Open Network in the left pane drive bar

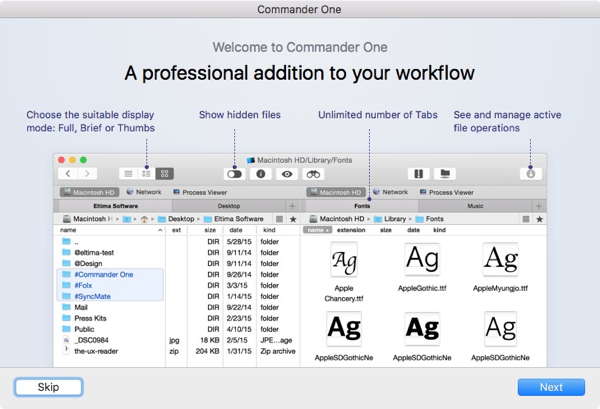[144, 192]
